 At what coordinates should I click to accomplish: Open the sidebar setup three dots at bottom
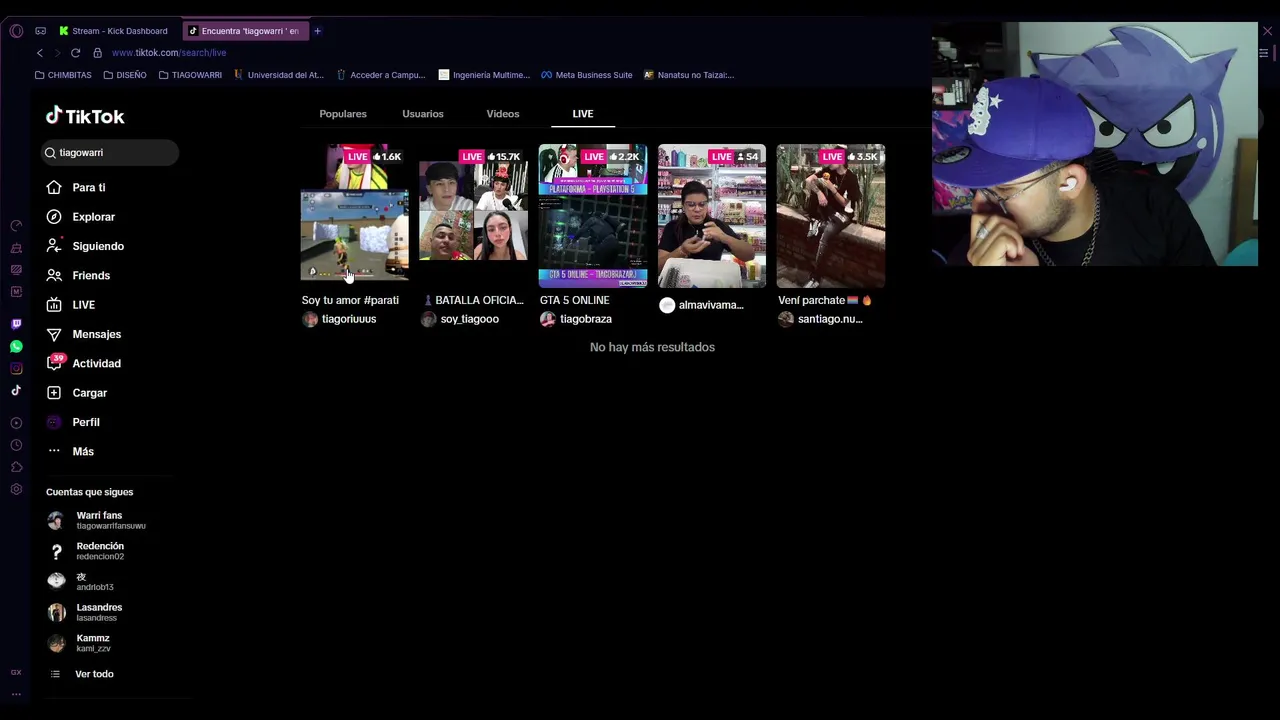16,693
